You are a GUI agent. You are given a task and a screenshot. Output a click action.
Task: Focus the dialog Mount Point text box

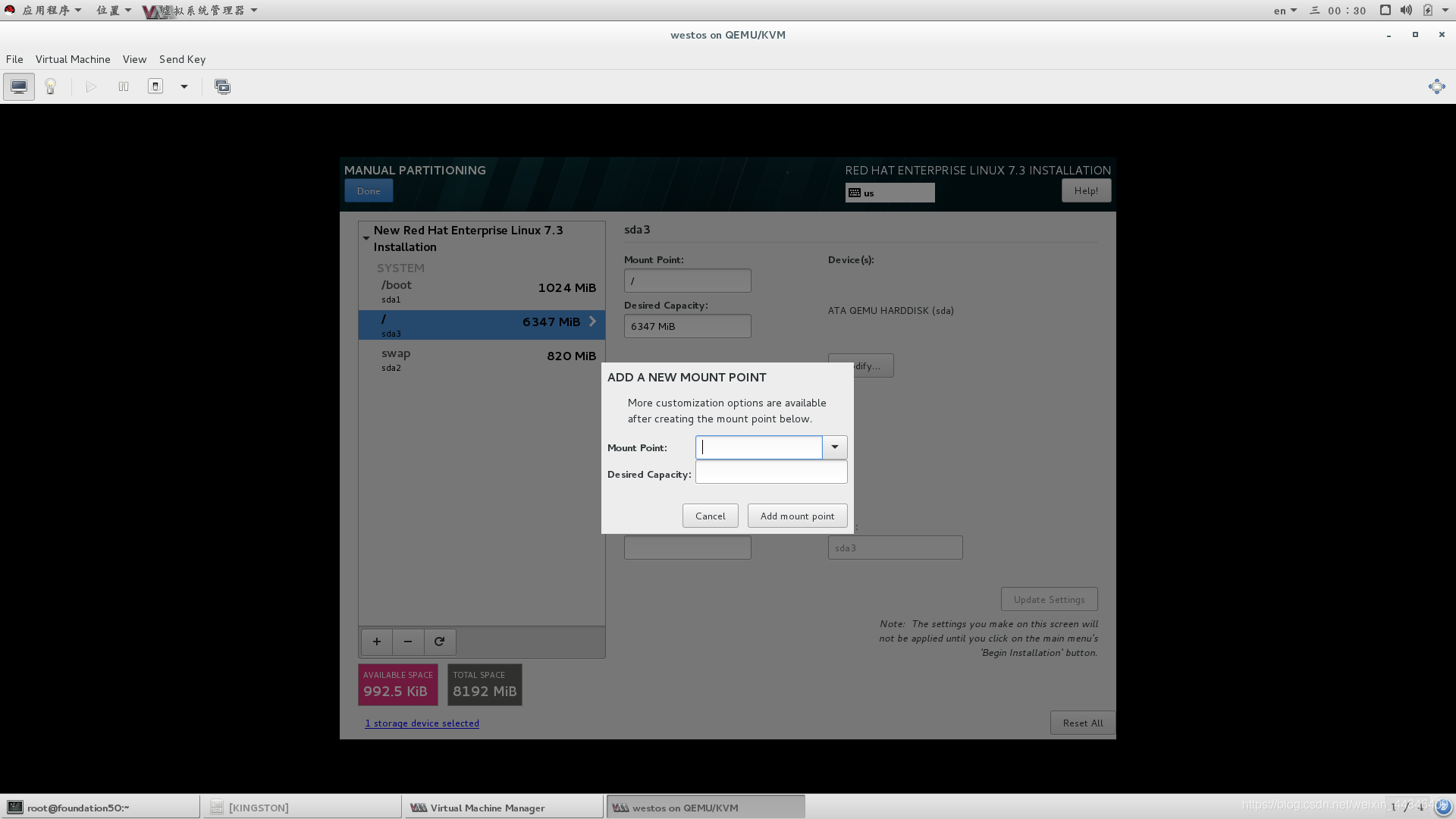pyautogui.click(x=758, y=447)
